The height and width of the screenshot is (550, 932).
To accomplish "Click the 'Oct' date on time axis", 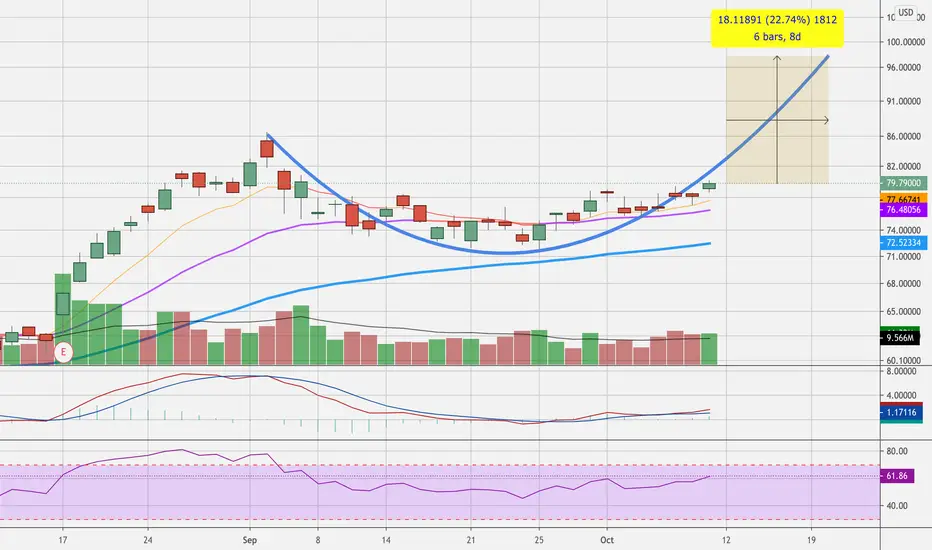I will click(607, 540).
